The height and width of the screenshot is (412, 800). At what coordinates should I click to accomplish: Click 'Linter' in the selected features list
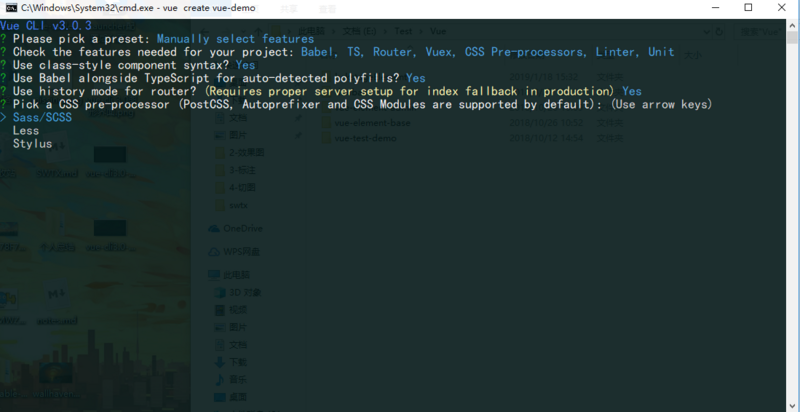point(617,52)
